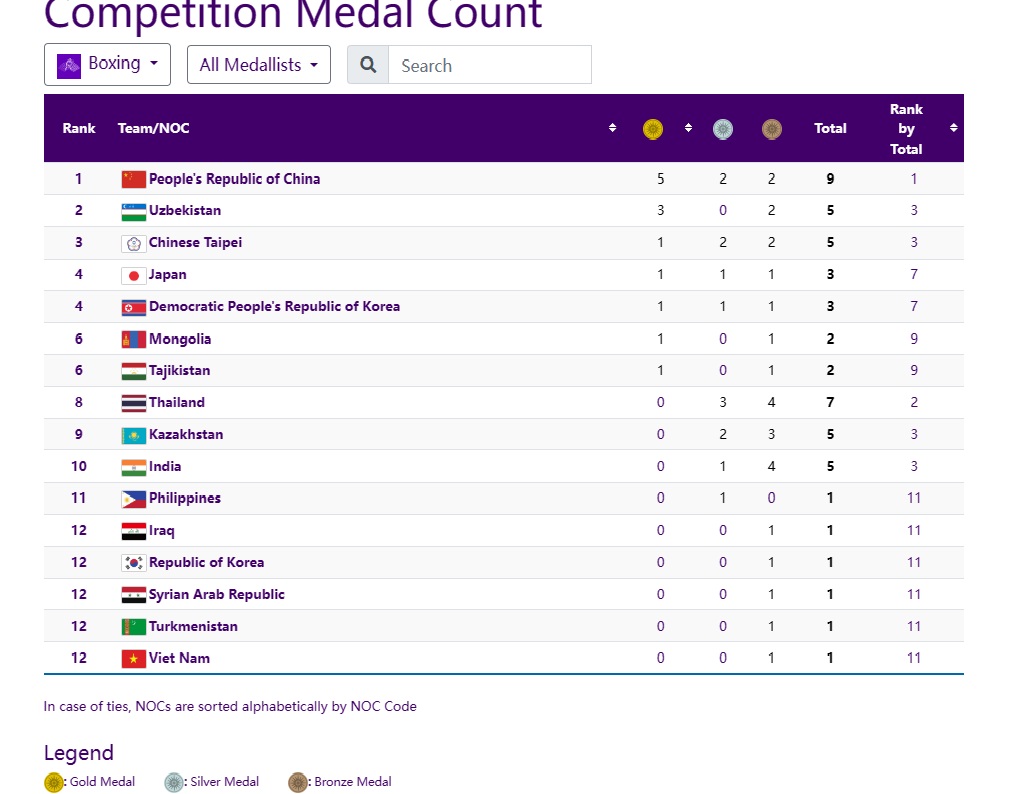1013x794 pixels.
Task: Click the Total column header
Action: [830, 128]
